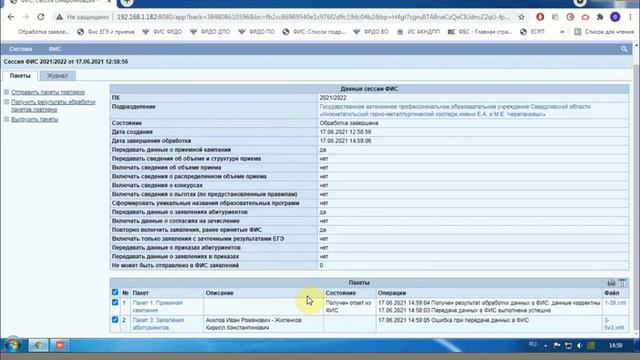
Task: Open the 'Система' menu
Action: [20, 49]
